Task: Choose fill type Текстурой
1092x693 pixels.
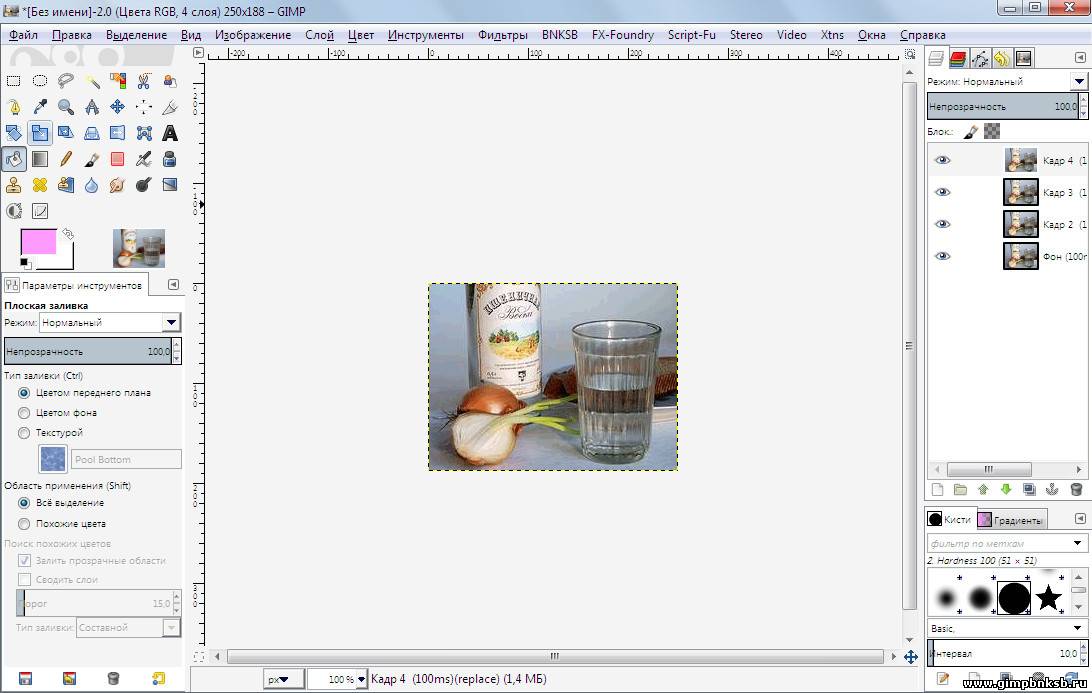Action: click(24, 433)
